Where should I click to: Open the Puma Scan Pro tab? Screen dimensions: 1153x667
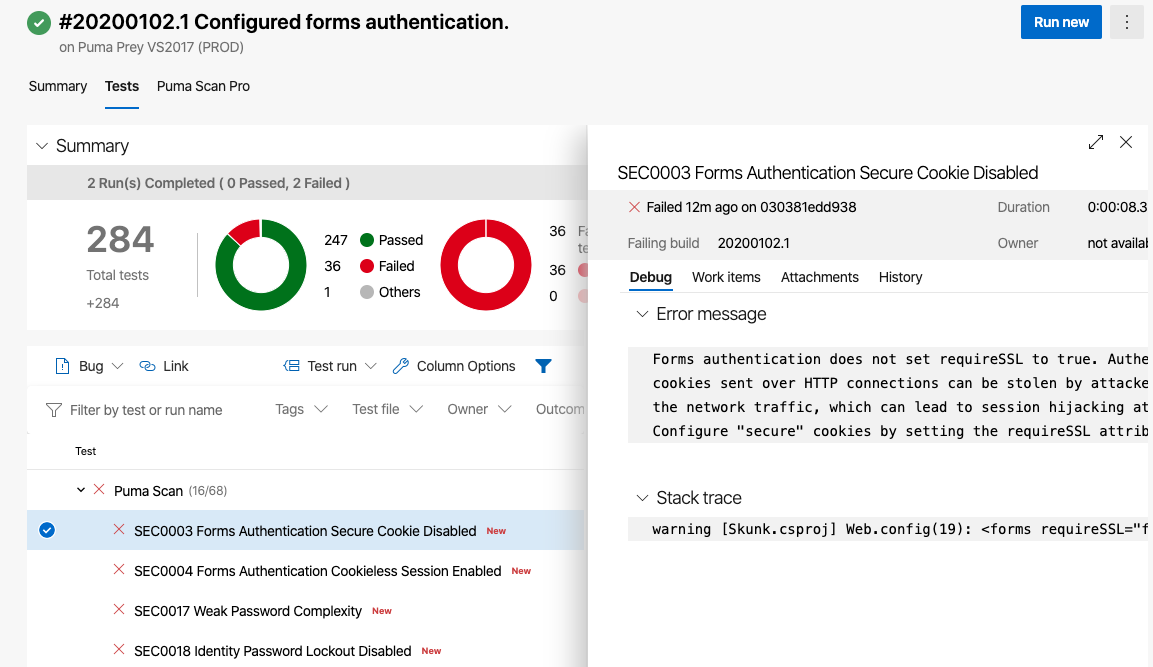pyautogui.click(x=203, y=86)
